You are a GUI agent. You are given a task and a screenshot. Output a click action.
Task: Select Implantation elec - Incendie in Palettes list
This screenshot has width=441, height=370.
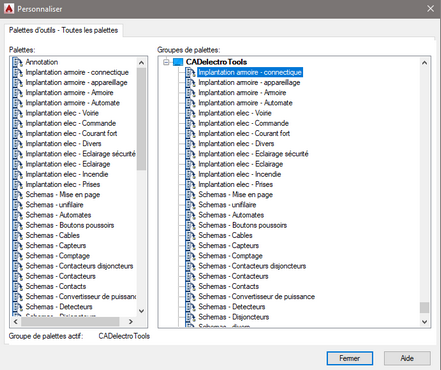point(67,174)
